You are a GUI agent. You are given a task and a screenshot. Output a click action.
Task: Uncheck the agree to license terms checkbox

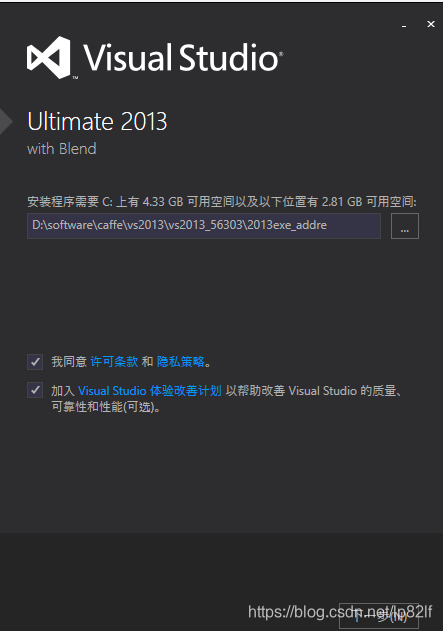point(35,362)
